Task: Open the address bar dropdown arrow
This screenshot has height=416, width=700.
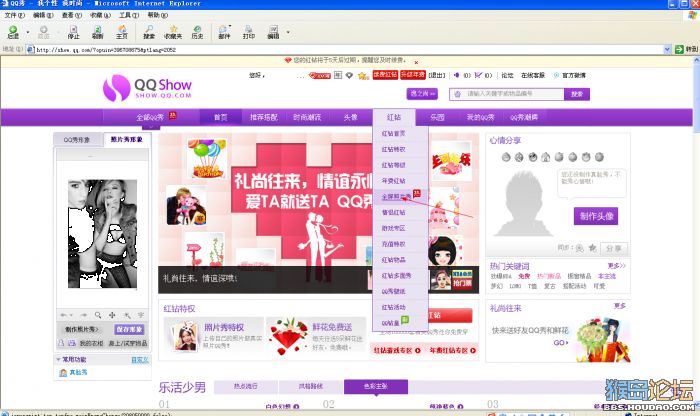Action: pyautogui.click(x=667, y=49)
